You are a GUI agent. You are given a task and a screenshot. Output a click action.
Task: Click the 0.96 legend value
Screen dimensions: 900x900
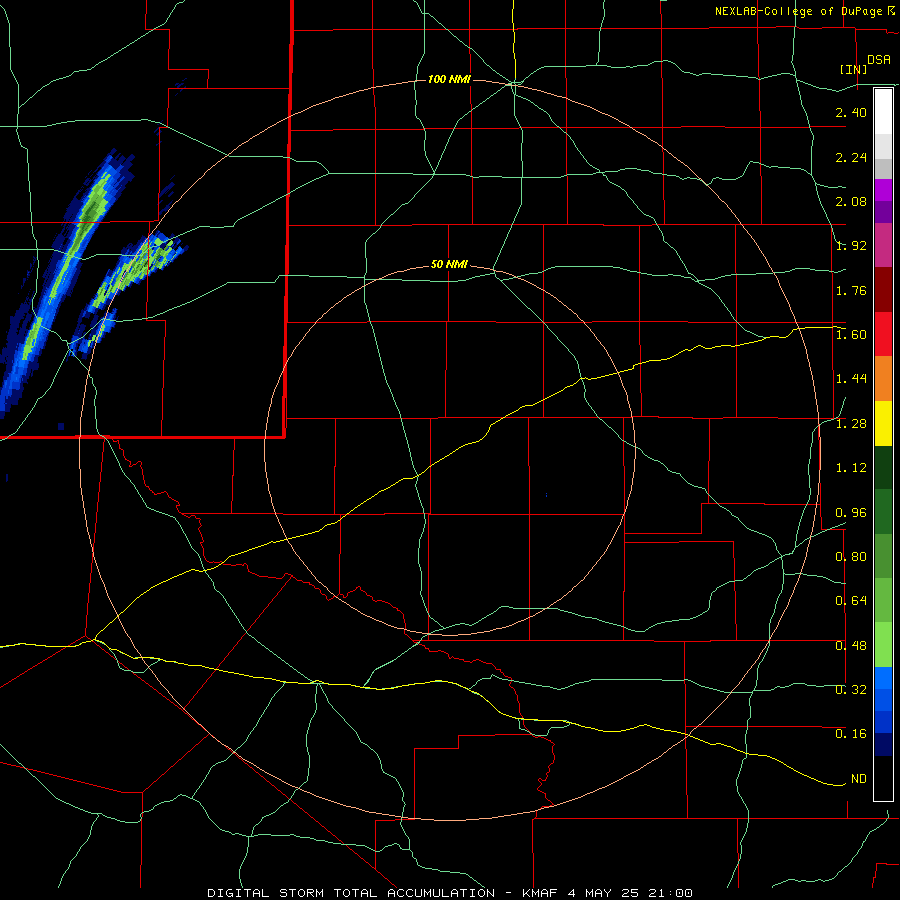point(851,513)
